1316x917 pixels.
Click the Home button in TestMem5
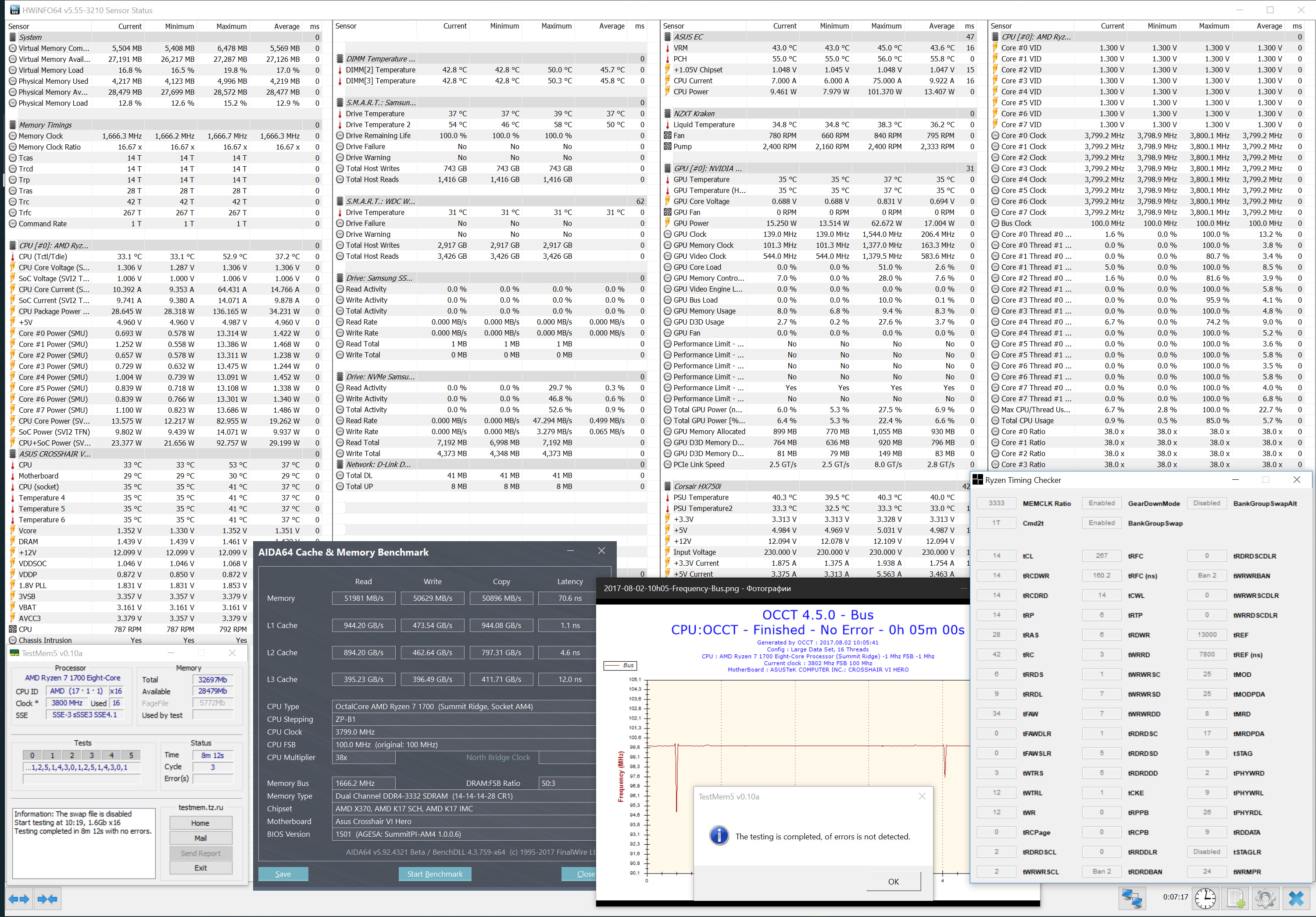coord(200,823)
